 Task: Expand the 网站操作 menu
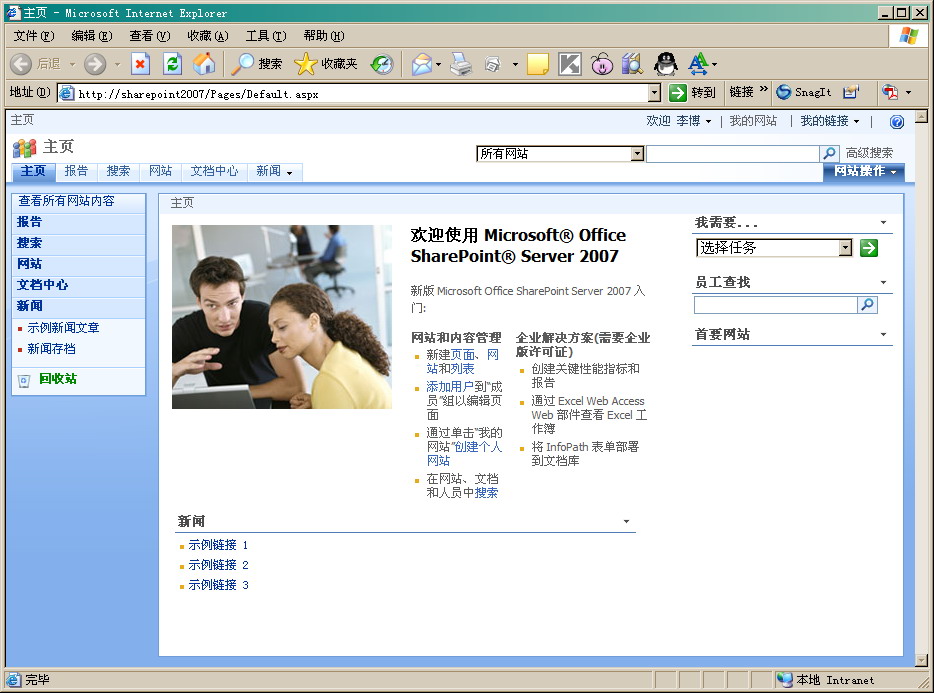pos(864,171)
